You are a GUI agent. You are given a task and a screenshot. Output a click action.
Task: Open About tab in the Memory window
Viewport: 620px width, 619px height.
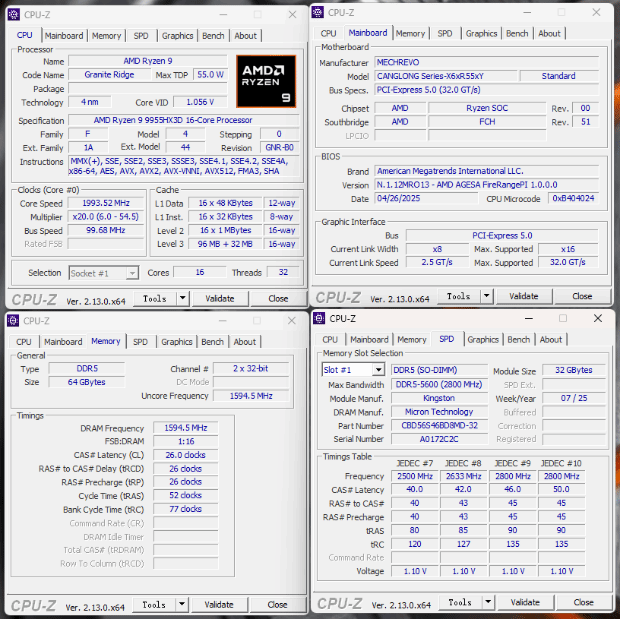245,342
